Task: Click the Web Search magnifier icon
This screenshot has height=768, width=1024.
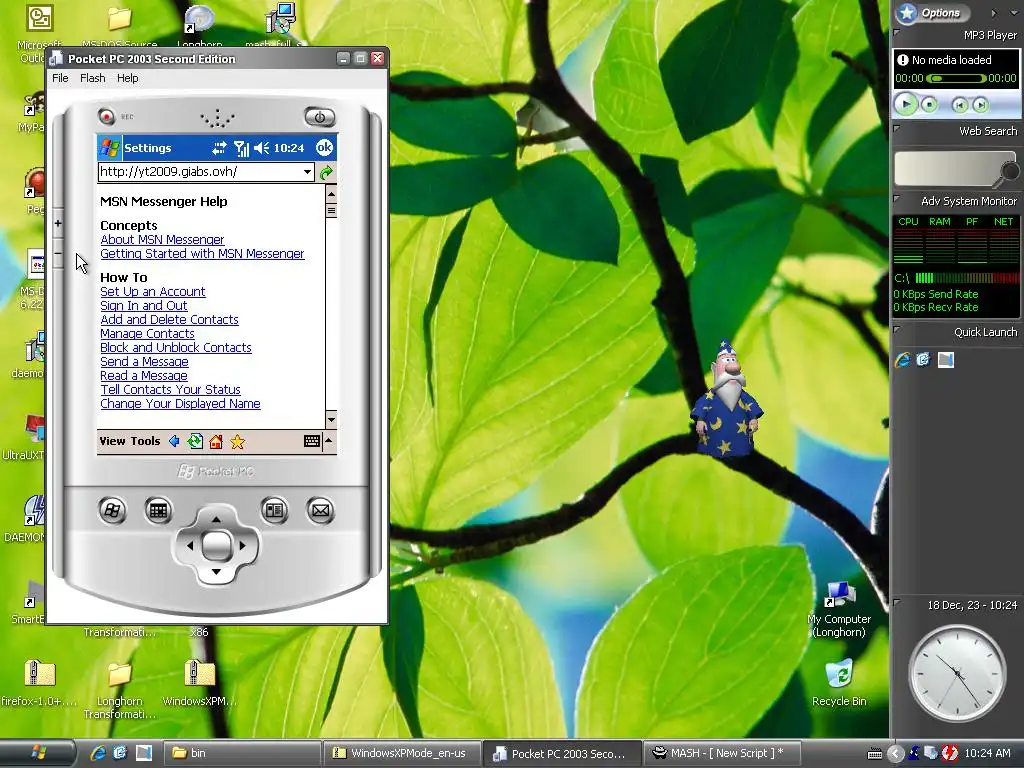Action: 1009,172
